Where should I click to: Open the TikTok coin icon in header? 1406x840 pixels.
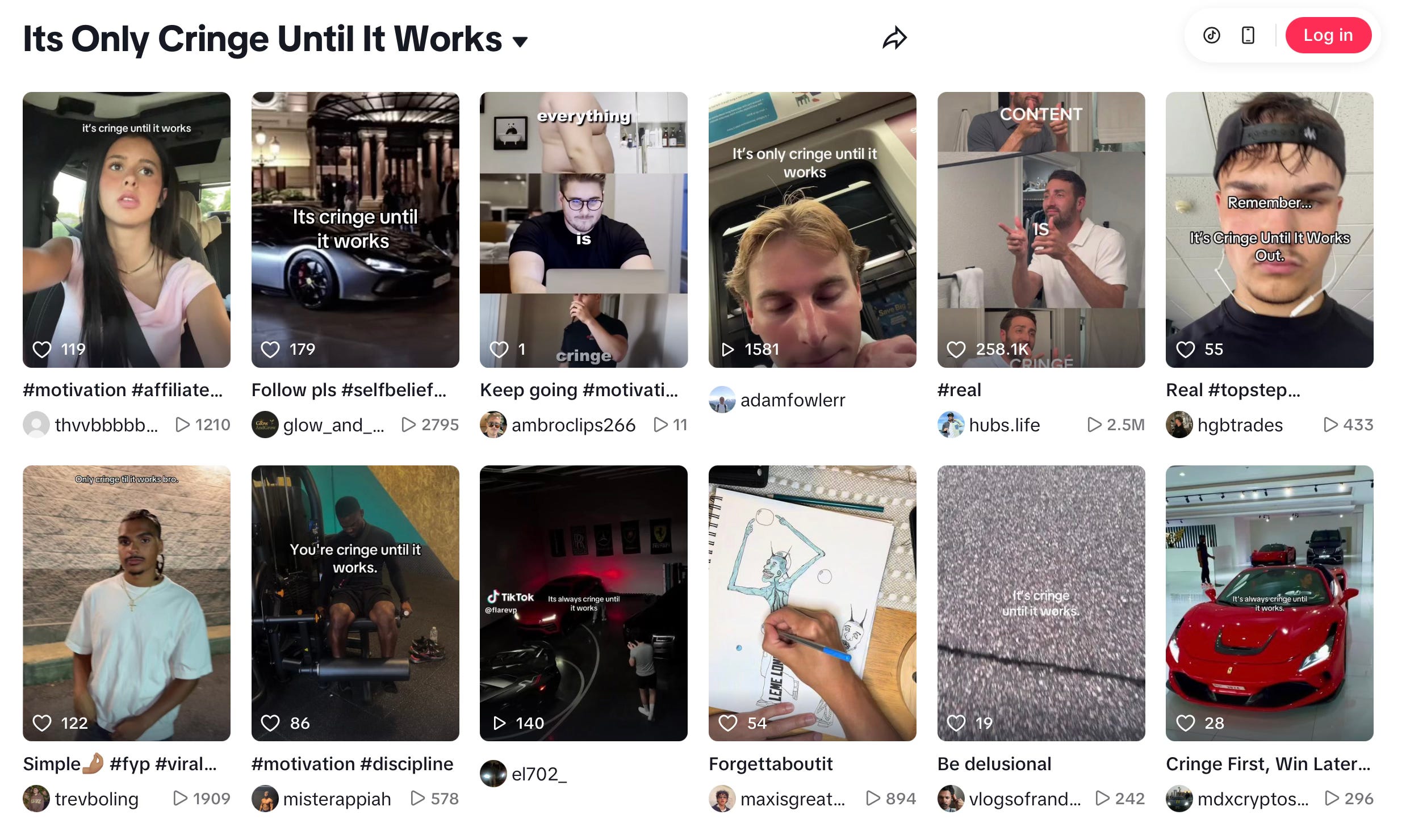[1211, 35]
